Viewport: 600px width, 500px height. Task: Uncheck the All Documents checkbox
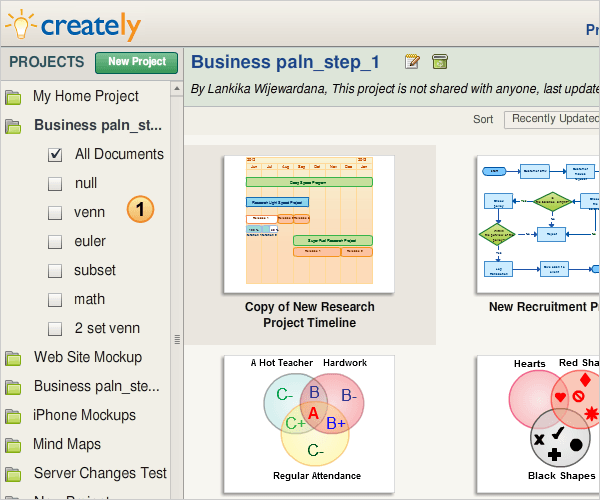click(x=55, y=155)
